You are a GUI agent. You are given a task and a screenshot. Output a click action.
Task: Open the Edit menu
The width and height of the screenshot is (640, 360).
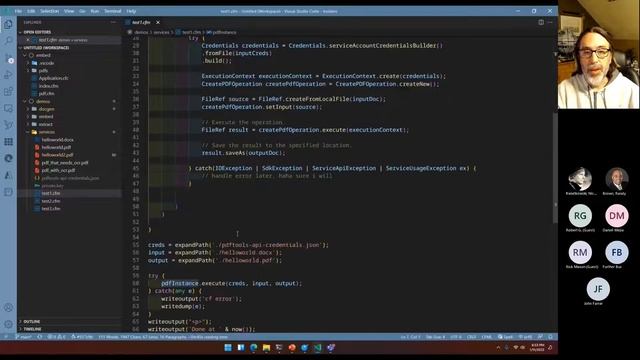click(x=31, y=11)
